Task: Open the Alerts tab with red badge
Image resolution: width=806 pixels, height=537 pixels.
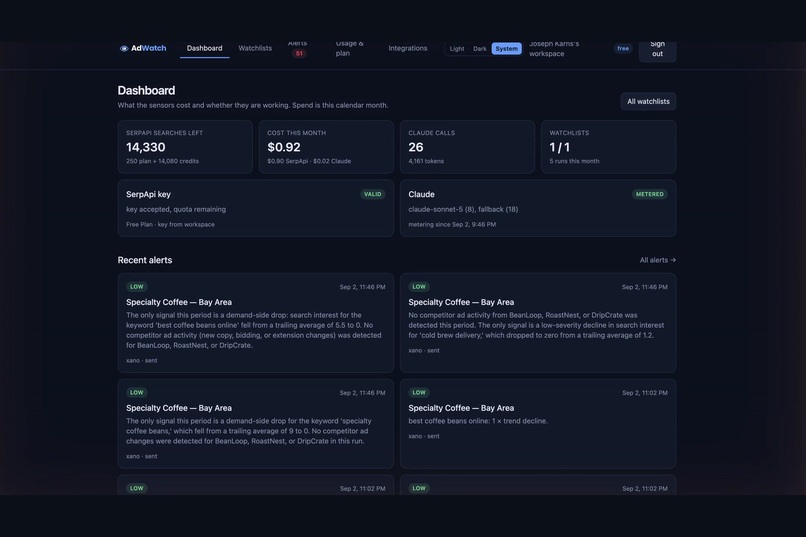Action: pos(298,48)
